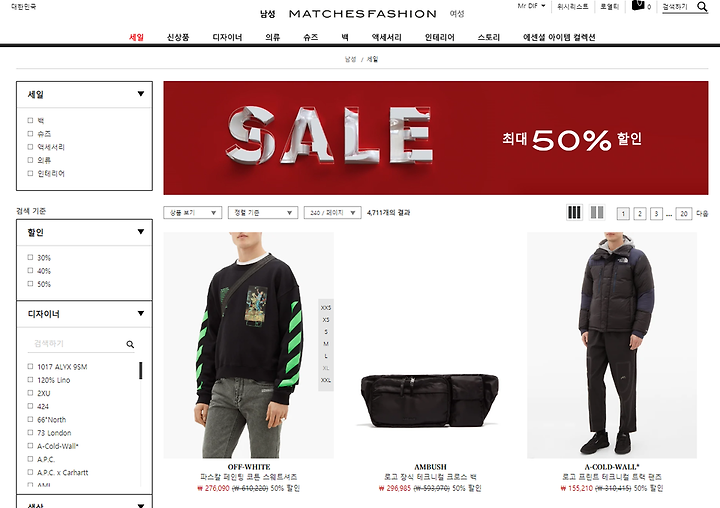This screenshot has width=720, height=508.
Task: Check the 50% discount filter
Action: [30, 284]
